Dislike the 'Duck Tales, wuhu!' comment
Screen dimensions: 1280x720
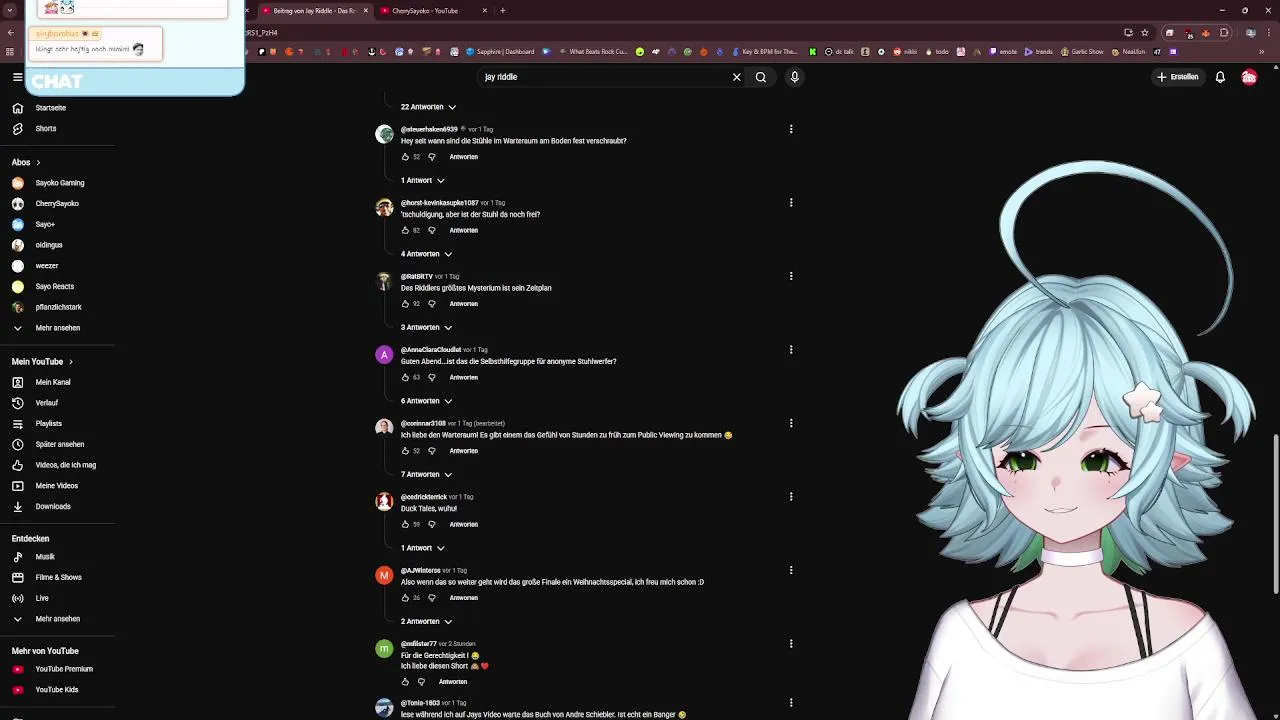point(432,525)
